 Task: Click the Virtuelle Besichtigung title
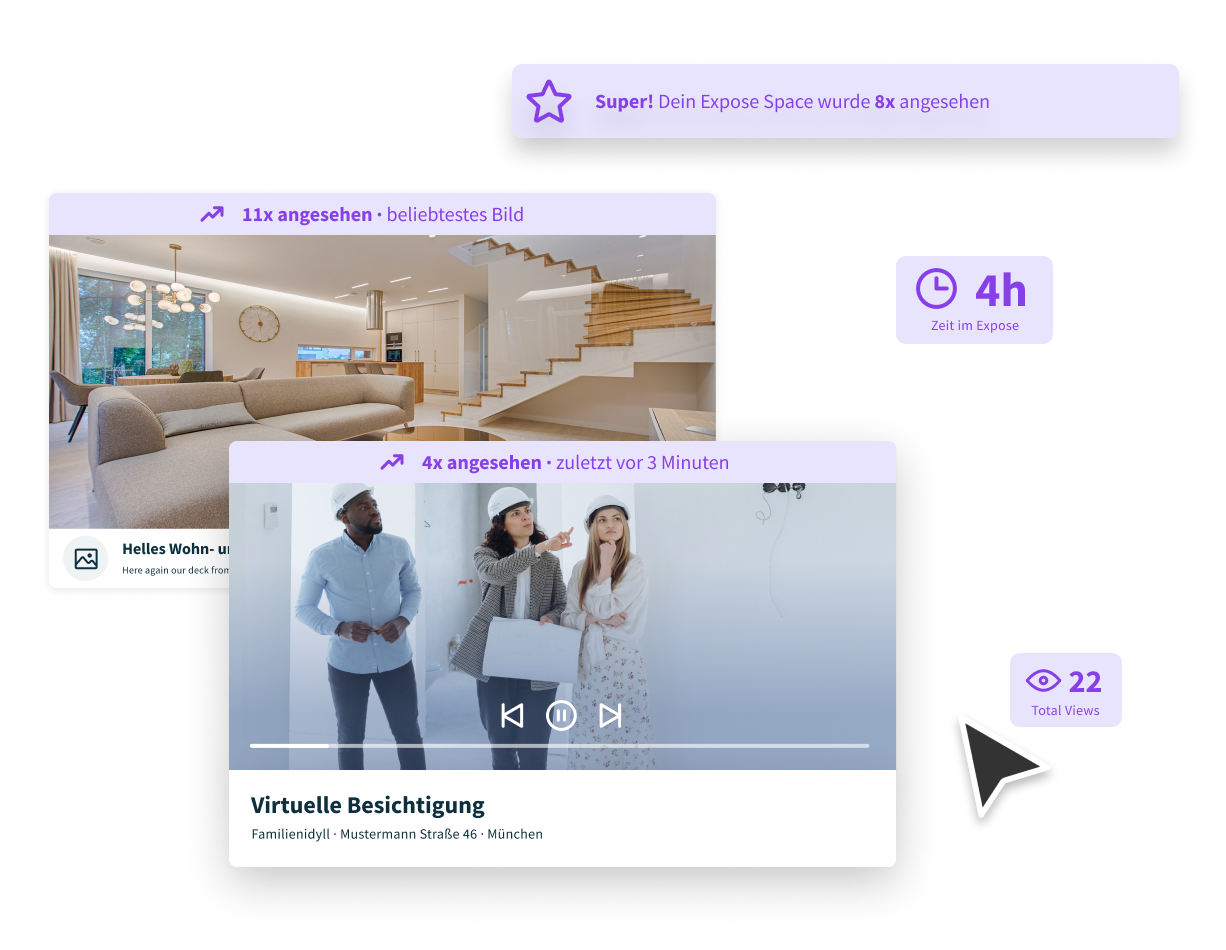(x=367, y=805)
